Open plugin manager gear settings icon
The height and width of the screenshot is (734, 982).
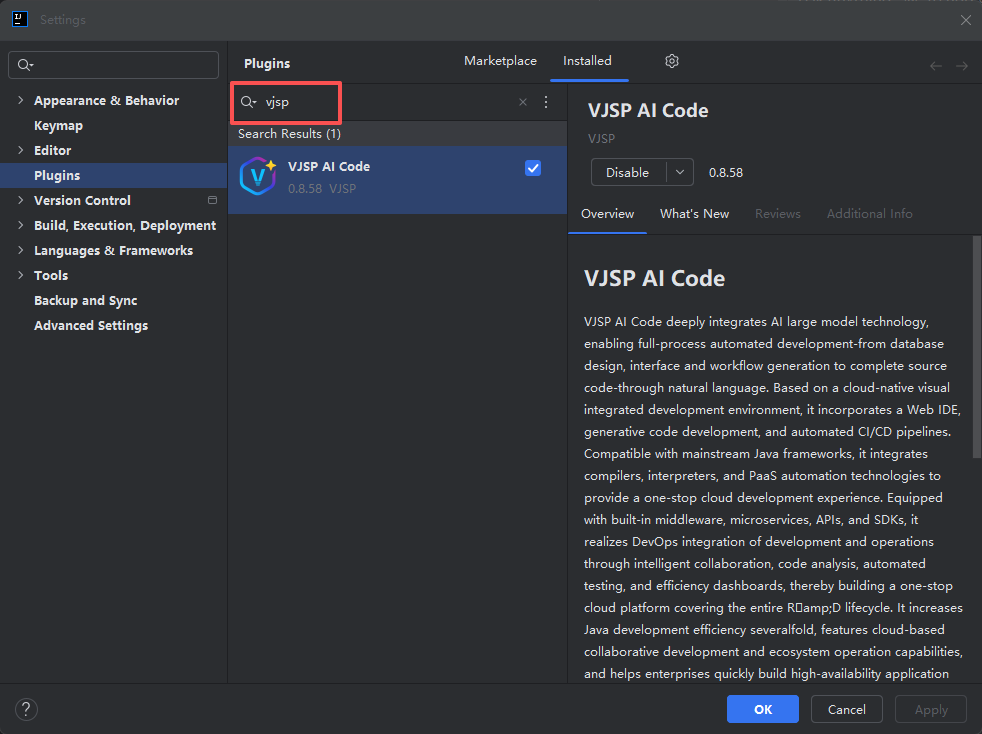671,61
